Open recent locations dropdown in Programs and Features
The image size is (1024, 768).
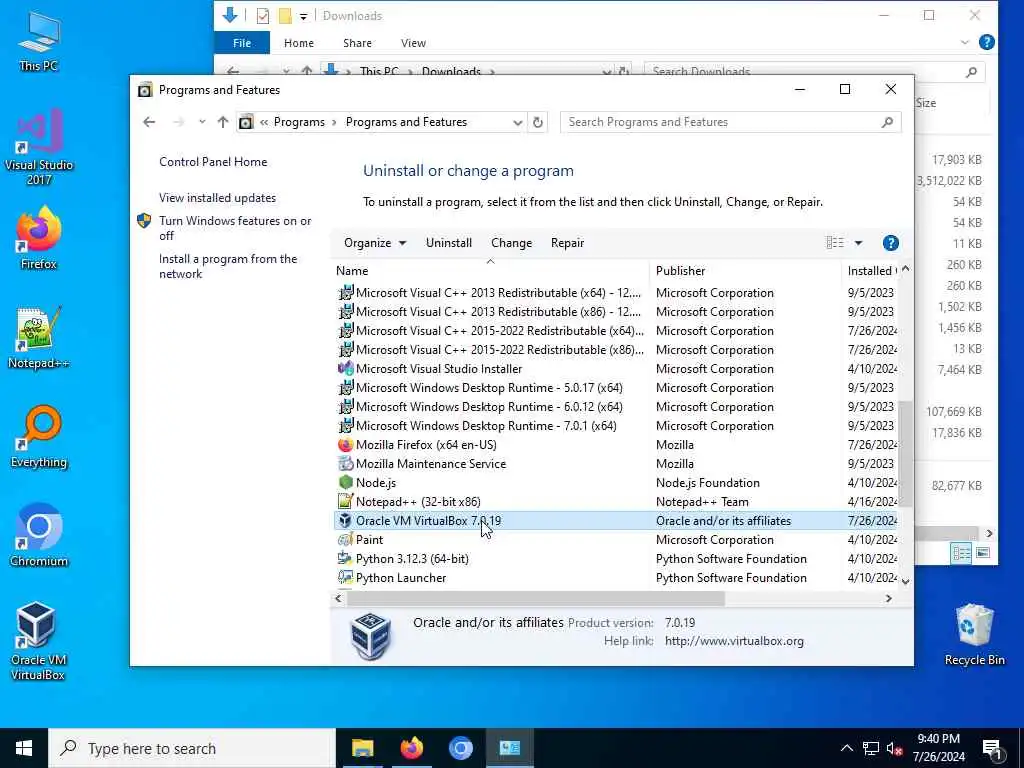pyautogui.click(x=202, y=122)
